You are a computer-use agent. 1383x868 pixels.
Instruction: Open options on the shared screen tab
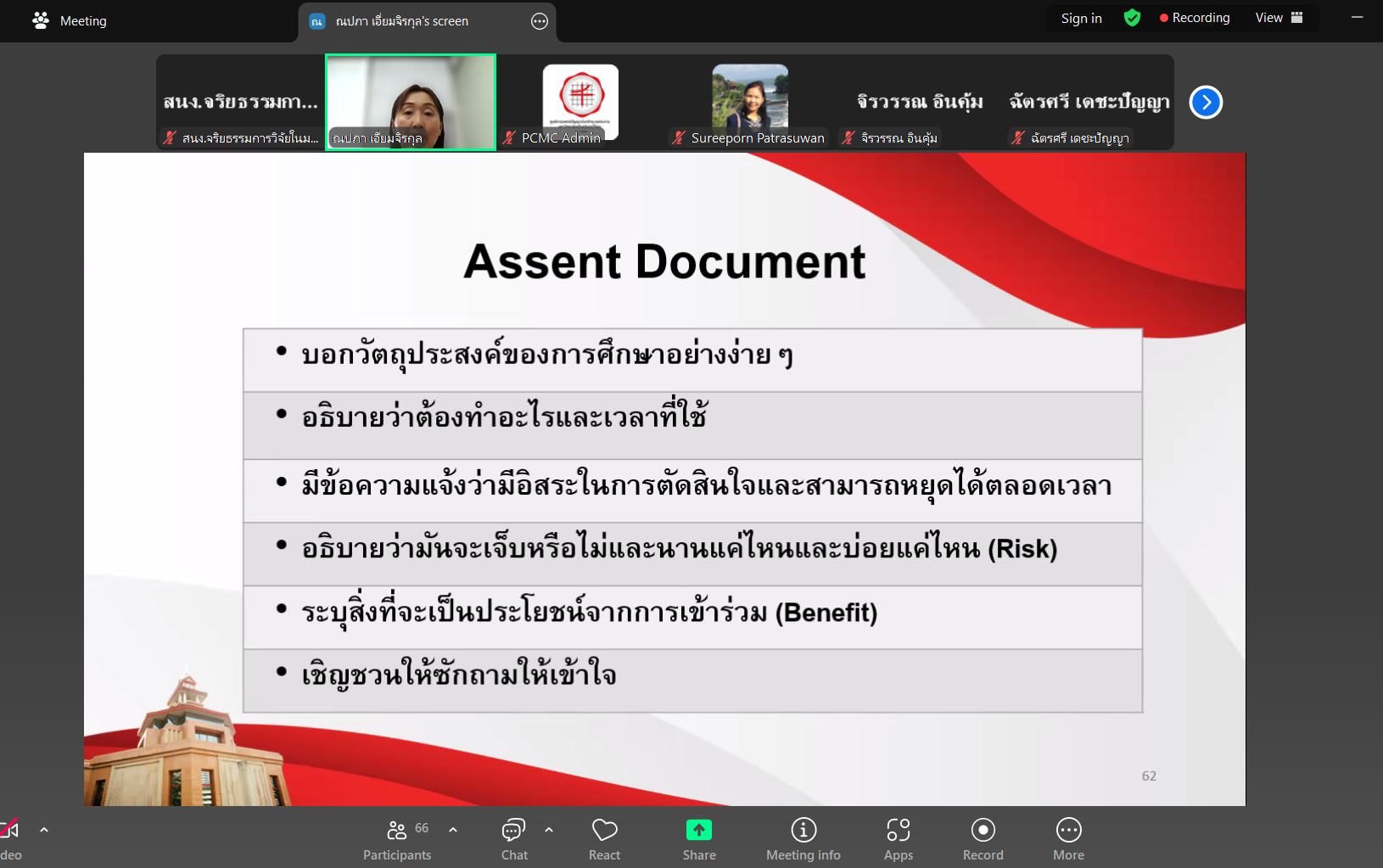[540, 21]
